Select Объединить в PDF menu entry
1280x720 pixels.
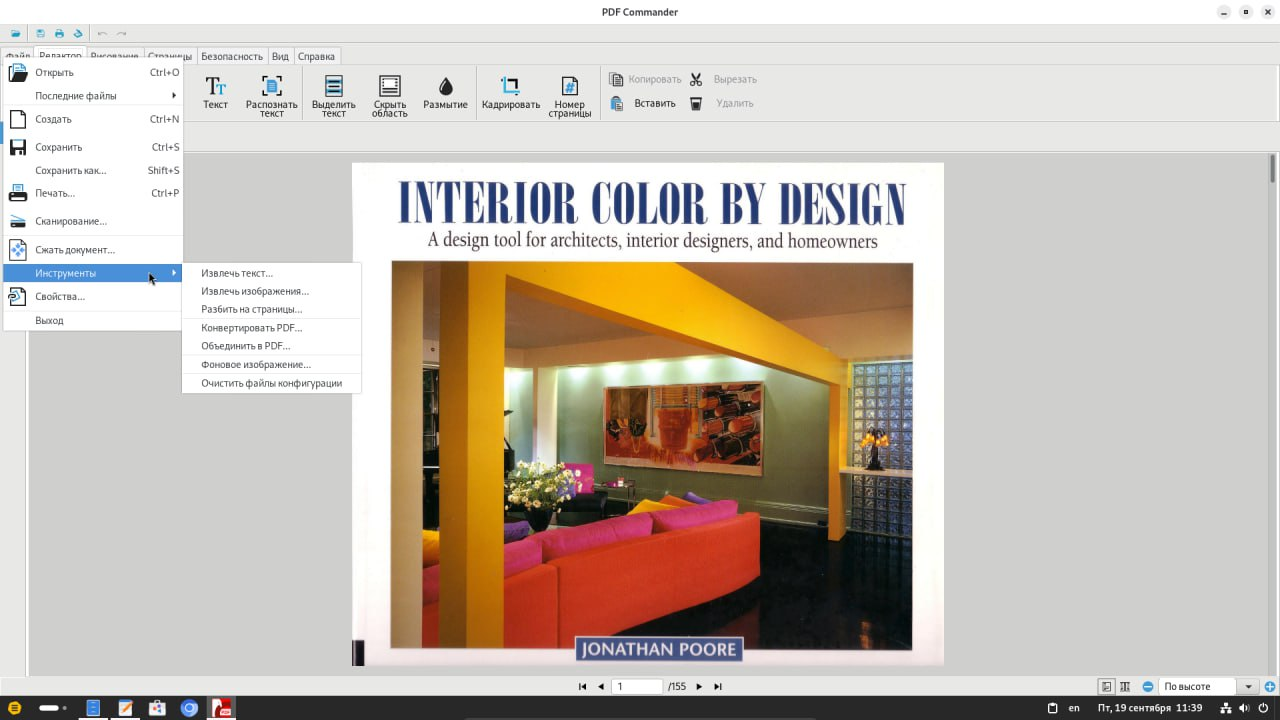[245, 346]
